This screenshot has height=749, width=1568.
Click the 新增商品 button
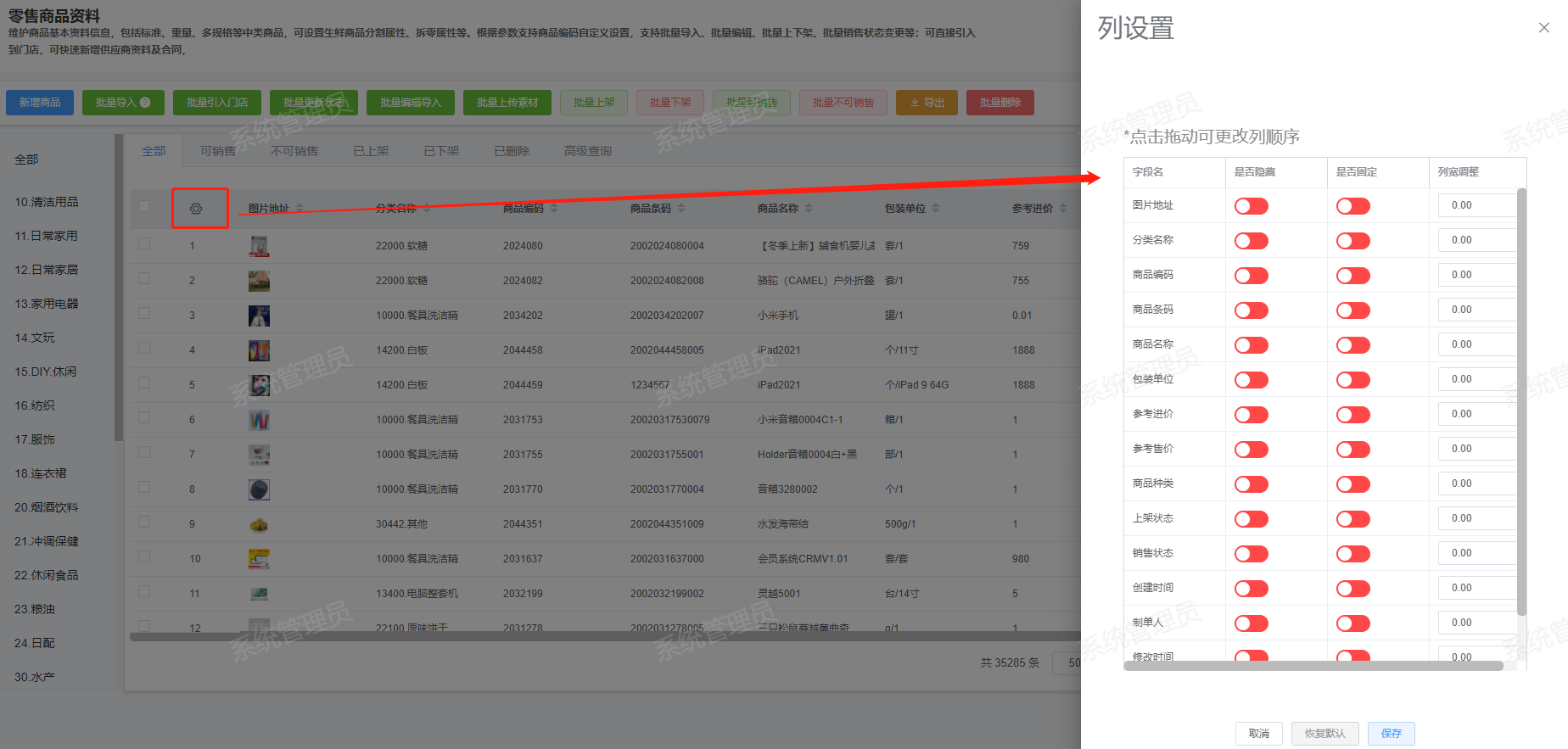click(40, 103)
